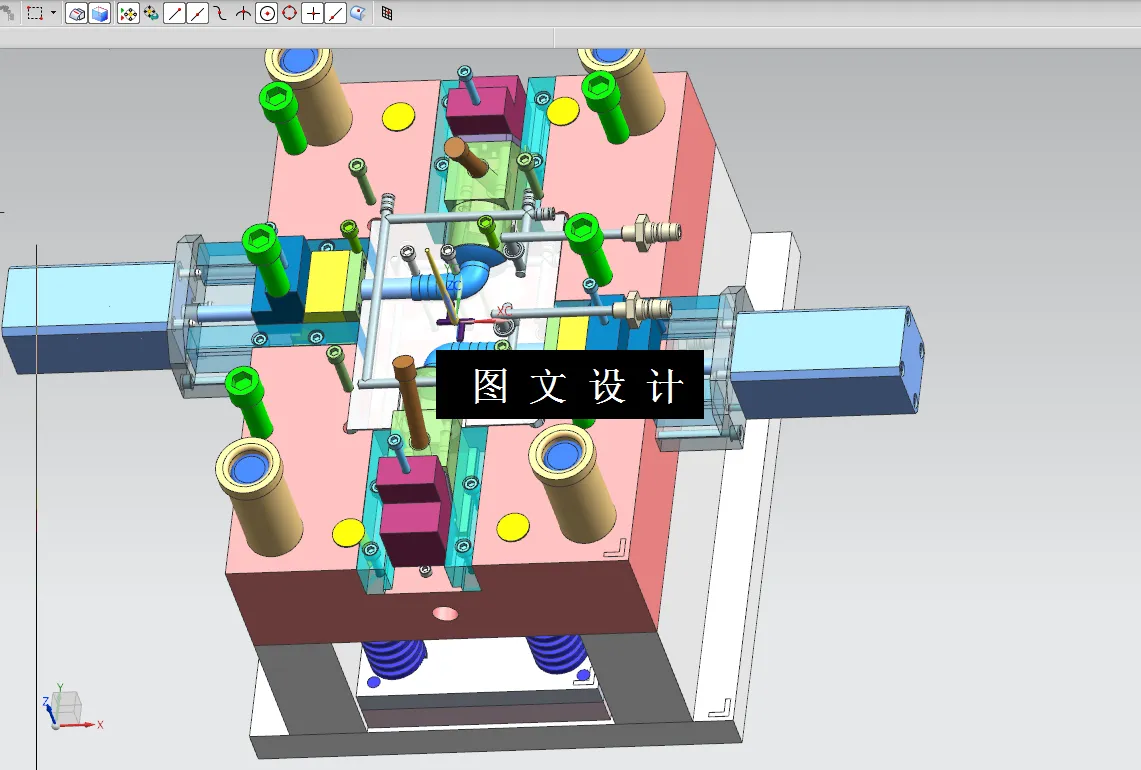
Task: Click the Enable Snap Point icon
Action: 129,13
